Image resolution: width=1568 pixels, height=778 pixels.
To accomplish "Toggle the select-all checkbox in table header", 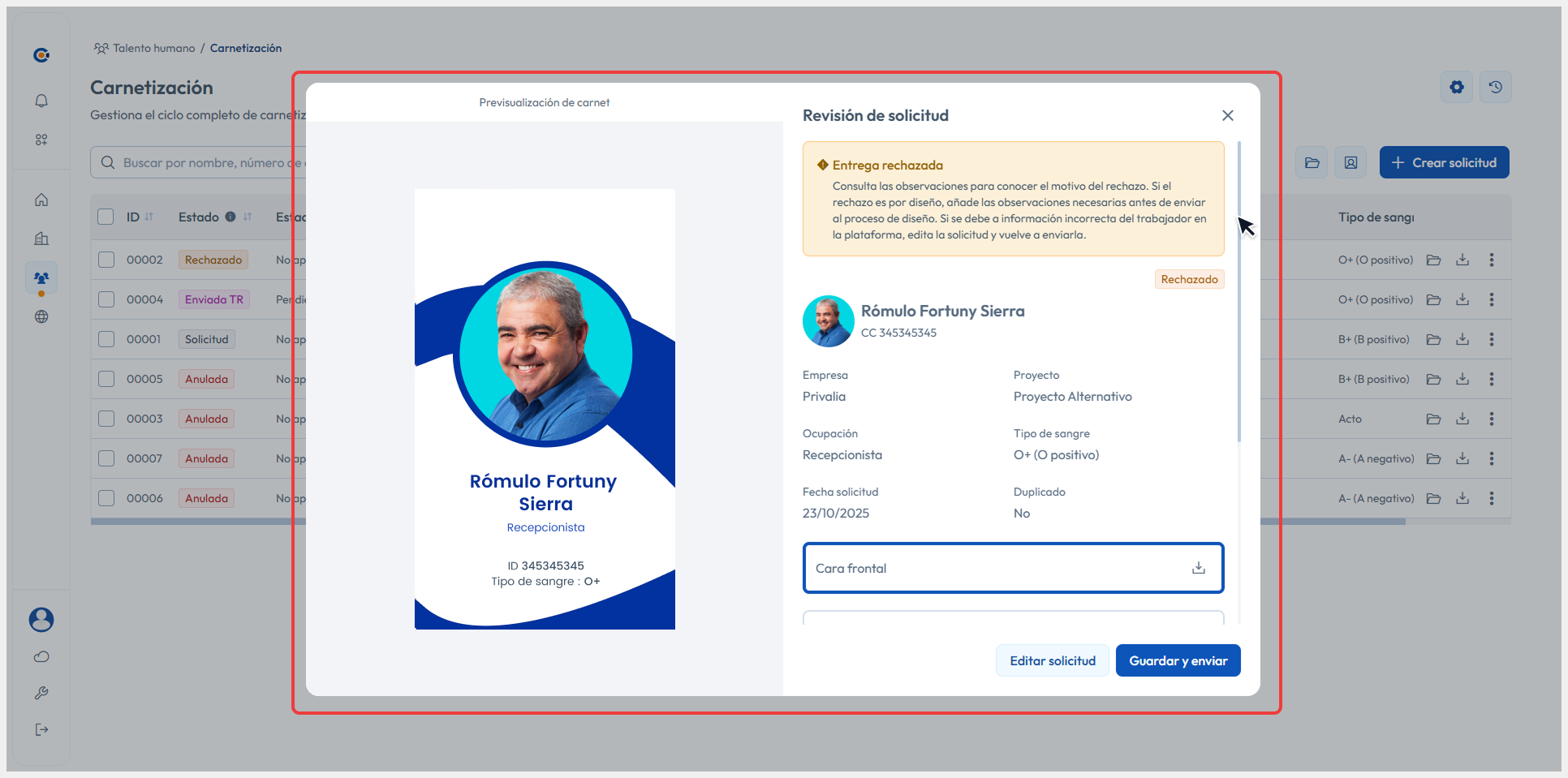I will [106, 217].
